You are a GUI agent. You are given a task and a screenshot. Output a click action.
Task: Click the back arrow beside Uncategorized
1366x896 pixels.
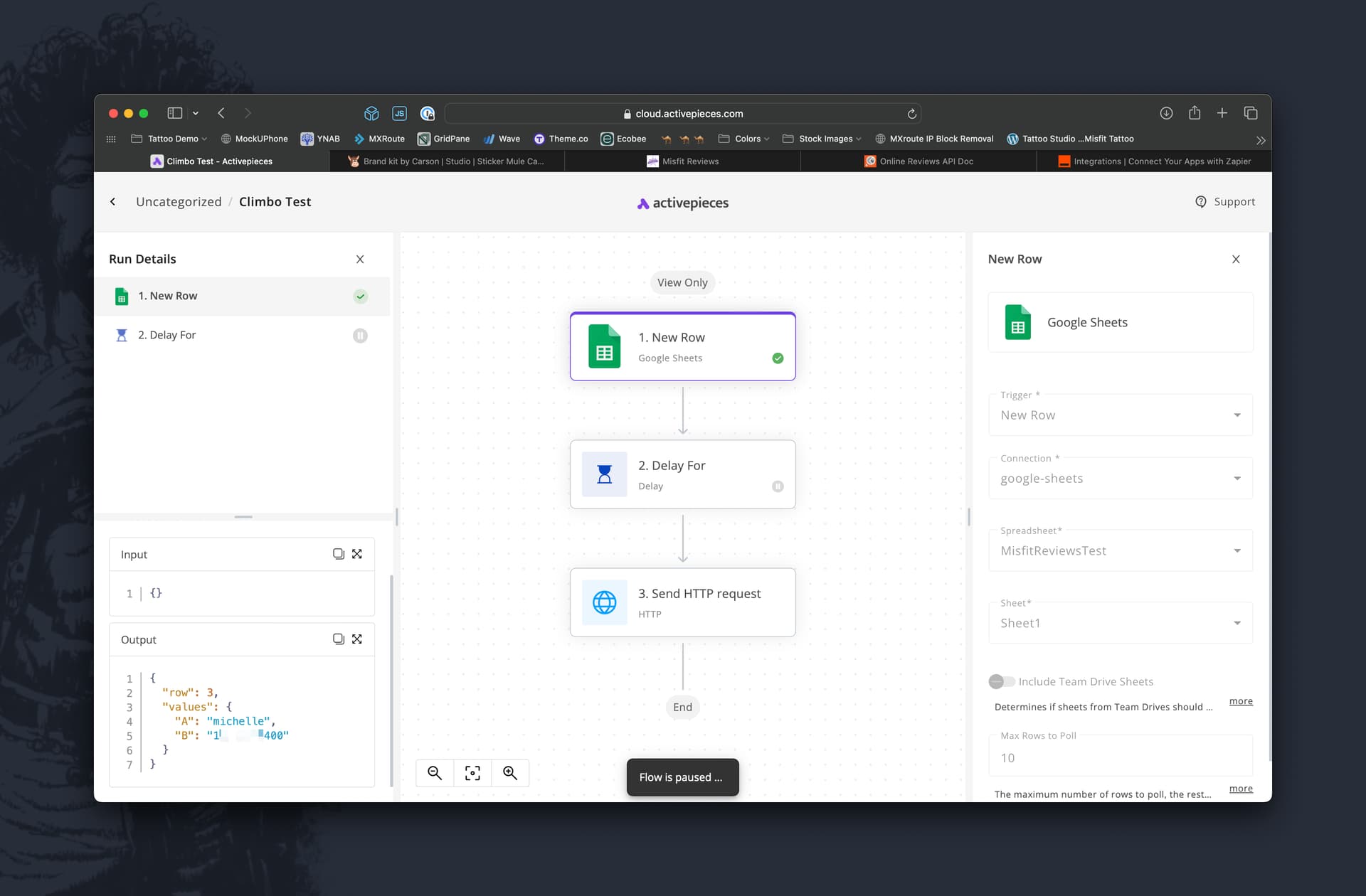click(x=113, y=202)
